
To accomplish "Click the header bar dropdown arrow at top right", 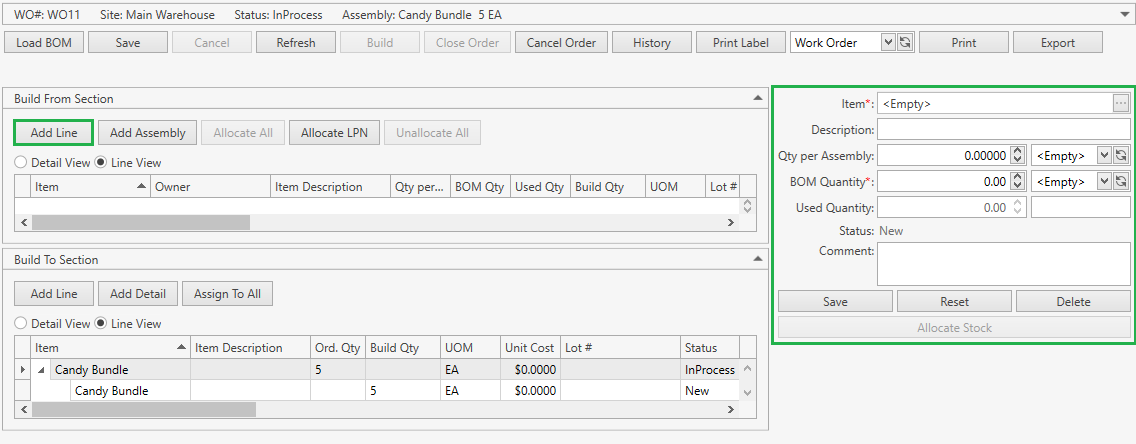I will click(1126, 15).
